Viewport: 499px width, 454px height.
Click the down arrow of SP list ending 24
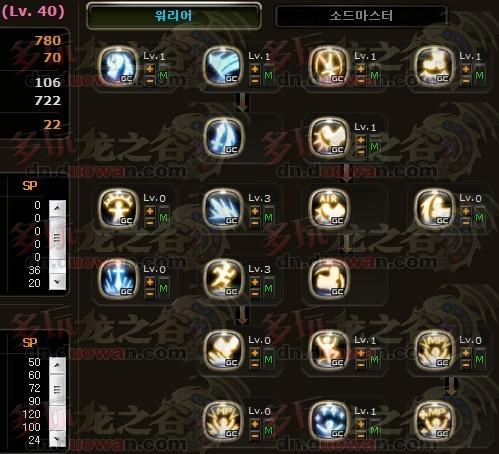[57, 439]
